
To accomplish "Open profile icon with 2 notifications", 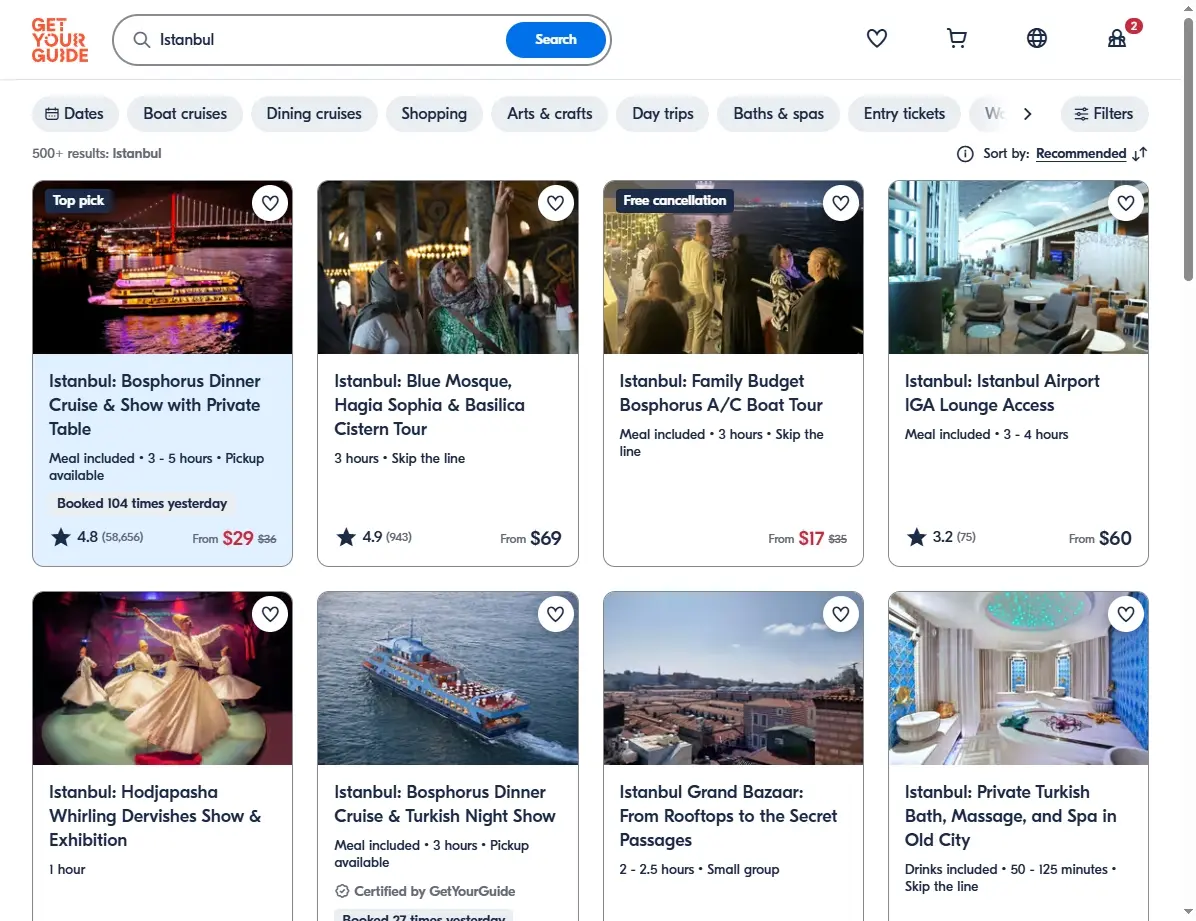I will 1117,38.
